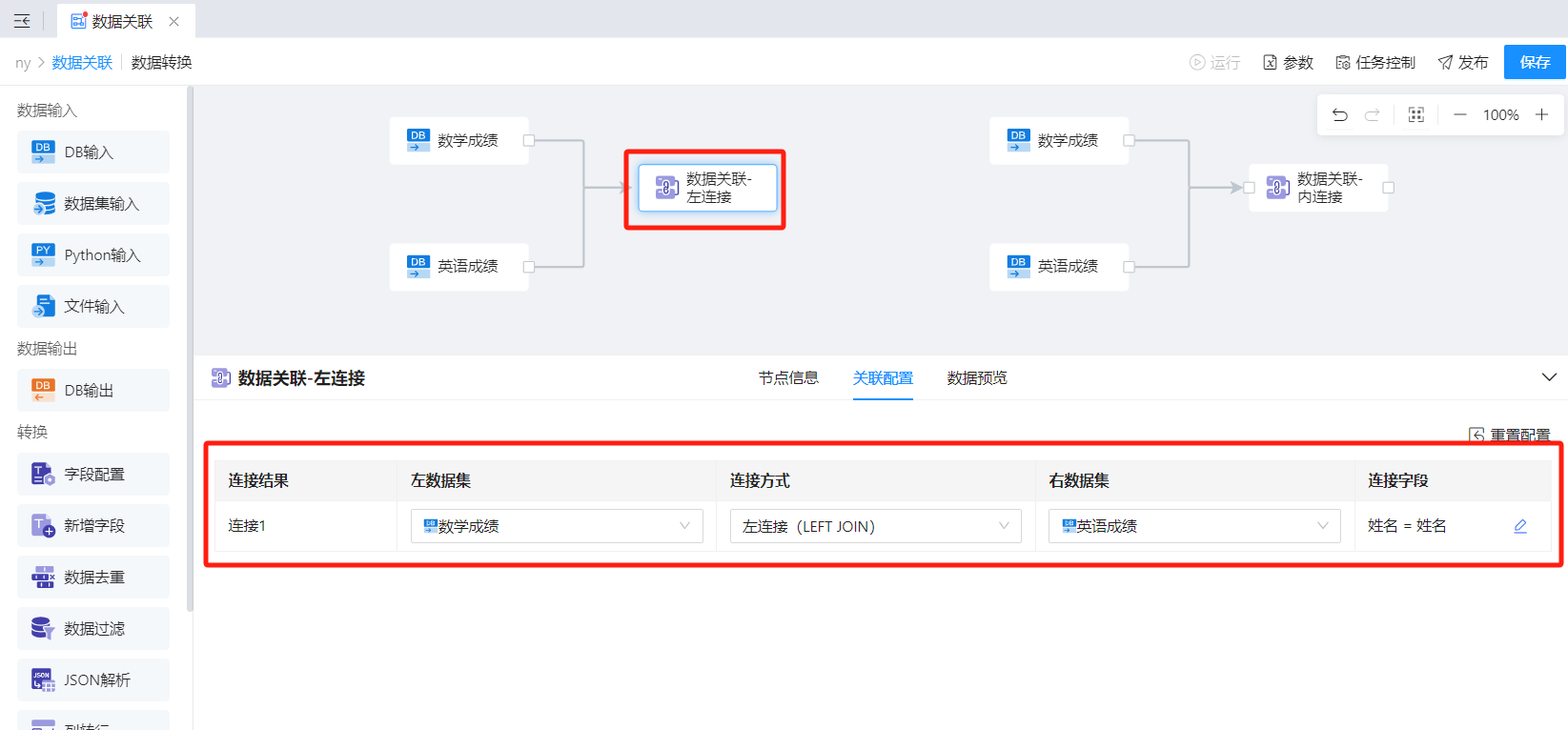Select the DB输入 component
This screenshot has height=730, width=1568.
[93, 152]
